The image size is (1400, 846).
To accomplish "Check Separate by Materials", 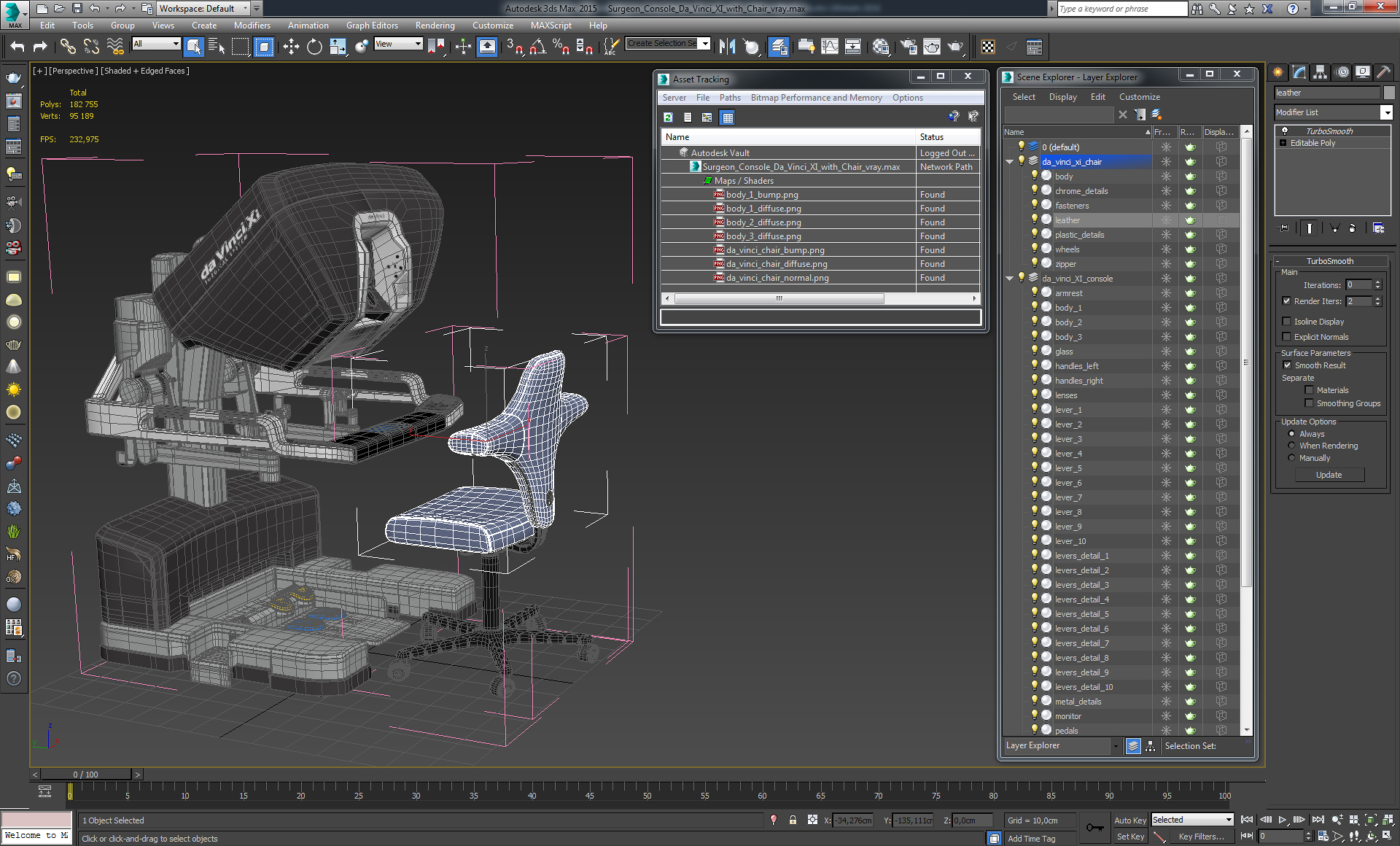I will pos(1309,390).
